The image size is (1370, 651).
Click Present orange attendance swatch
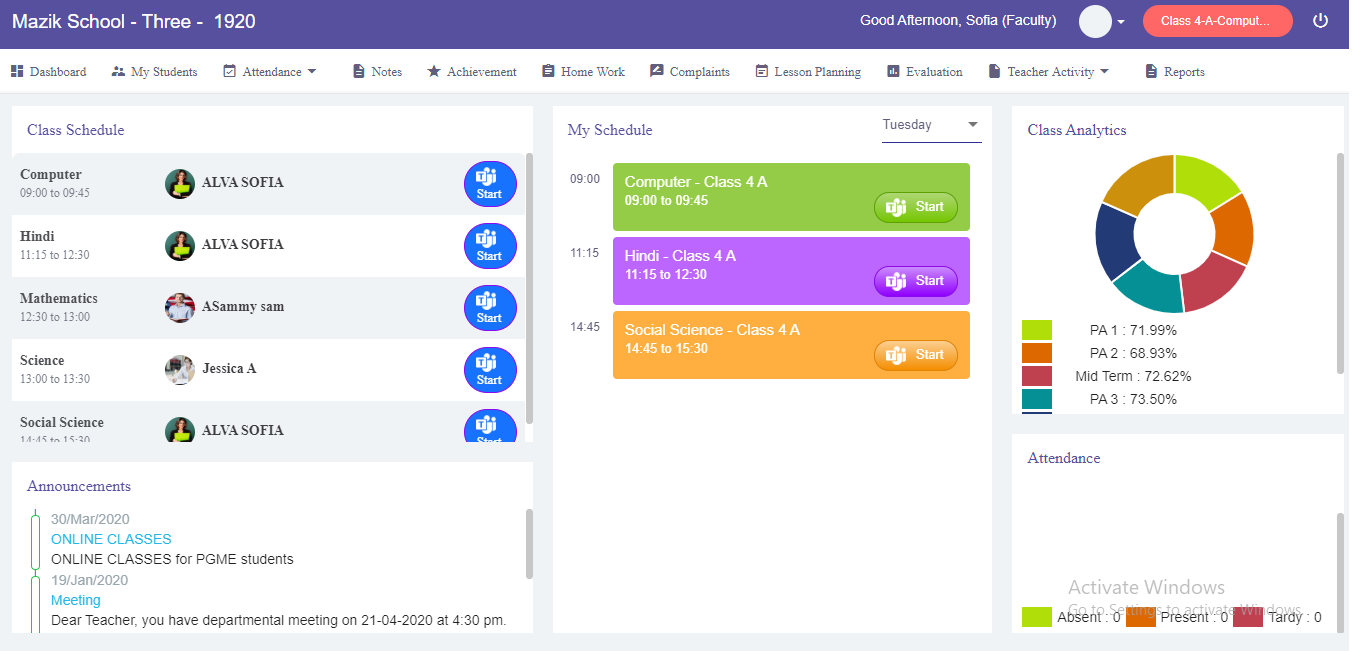(1141, 617)
